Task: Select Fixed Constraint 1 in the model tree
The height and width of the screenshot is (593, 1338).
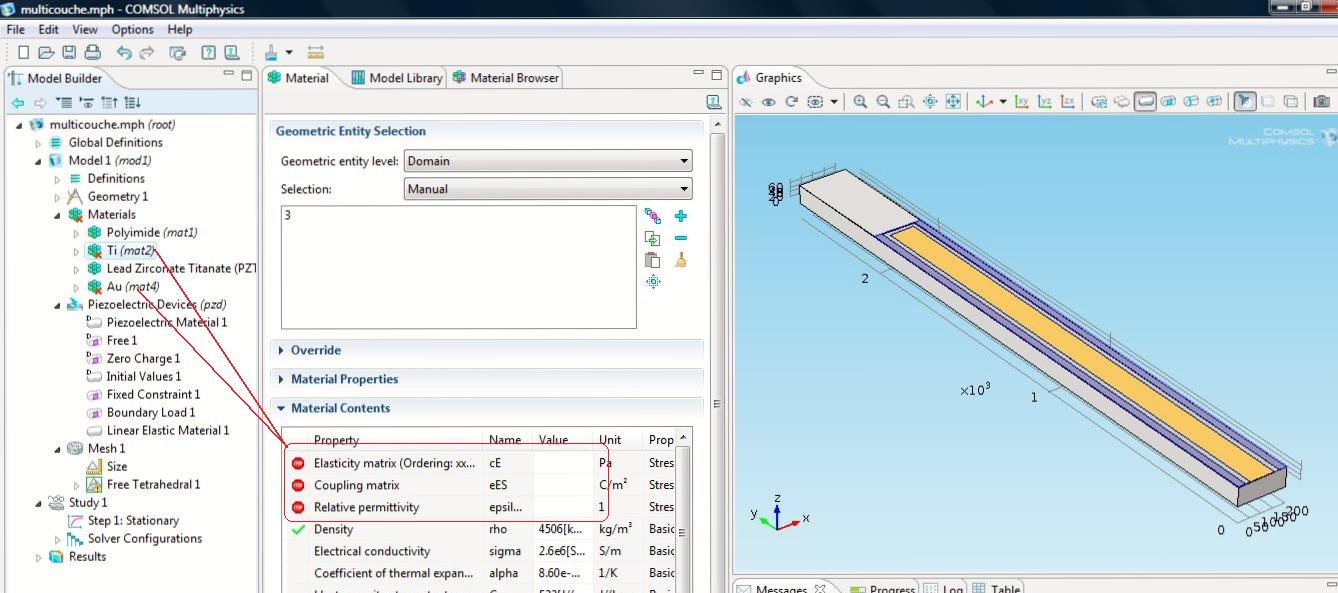Action: [x=153, y=394]
